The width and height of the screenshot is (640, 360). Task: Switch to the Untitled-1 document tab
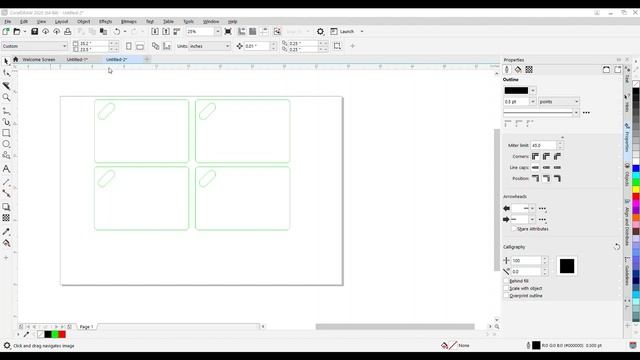tap(77, 60)
